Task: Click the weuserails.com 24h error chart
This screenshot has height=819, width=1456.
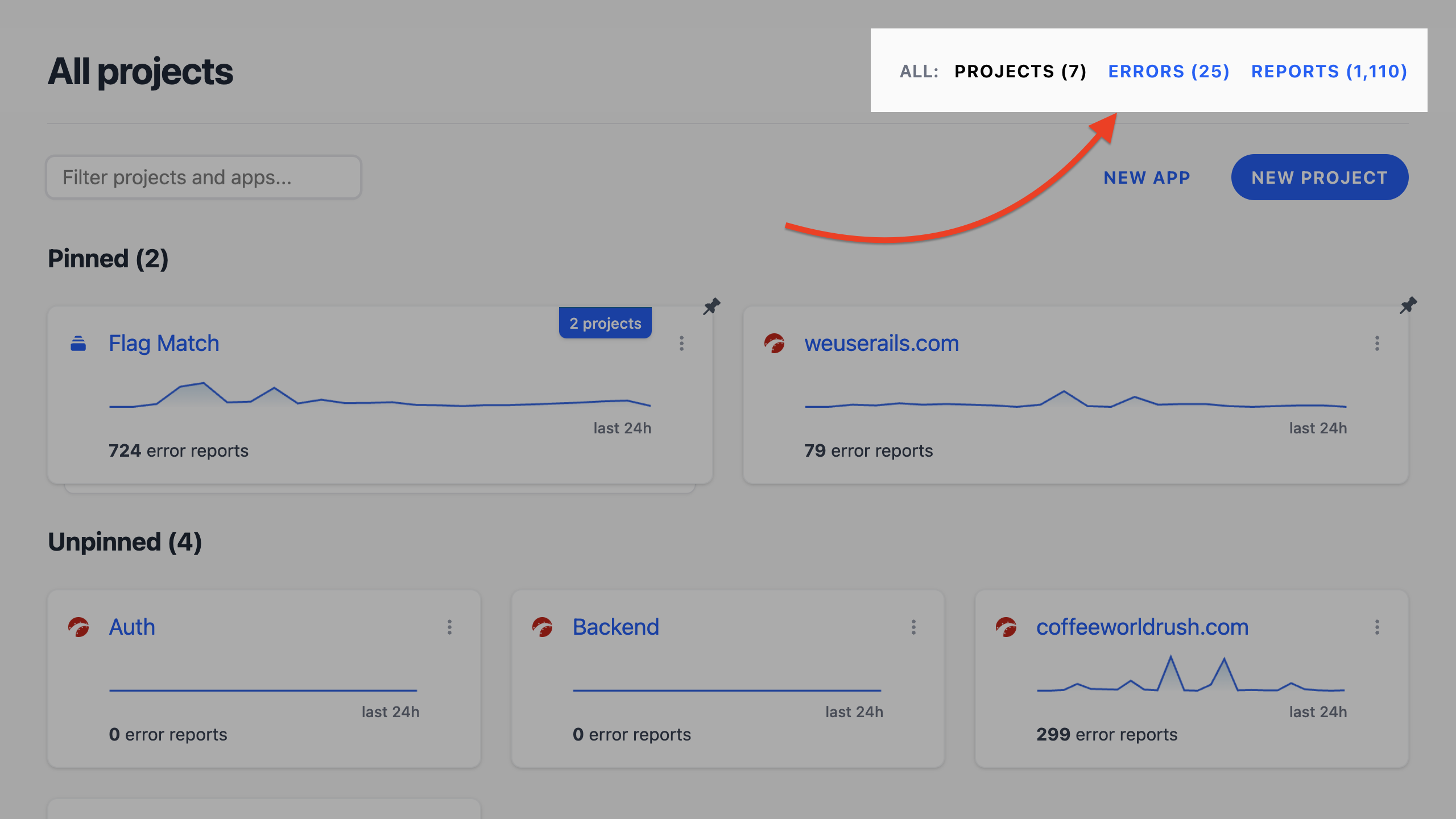Action: pos(1075,400)
